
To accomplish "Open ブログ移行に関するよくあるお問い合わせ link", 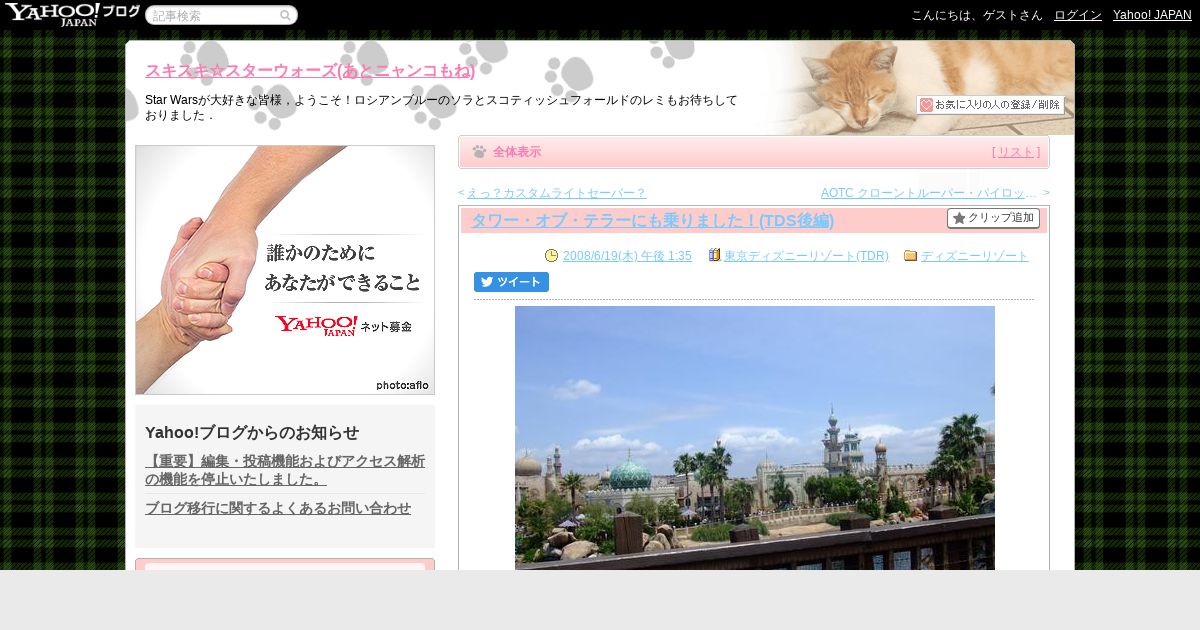I will tap(278, 508).
